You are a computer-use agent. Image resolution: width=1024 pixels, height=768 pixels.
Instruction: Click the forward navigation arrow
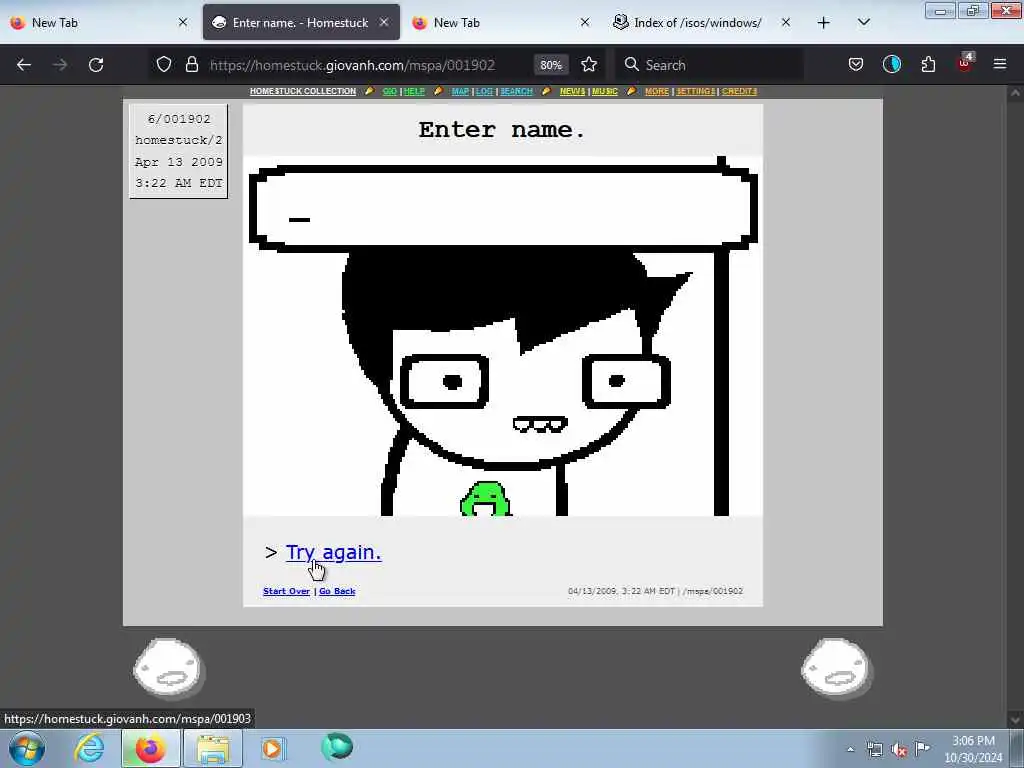click(x=60, y=65)
